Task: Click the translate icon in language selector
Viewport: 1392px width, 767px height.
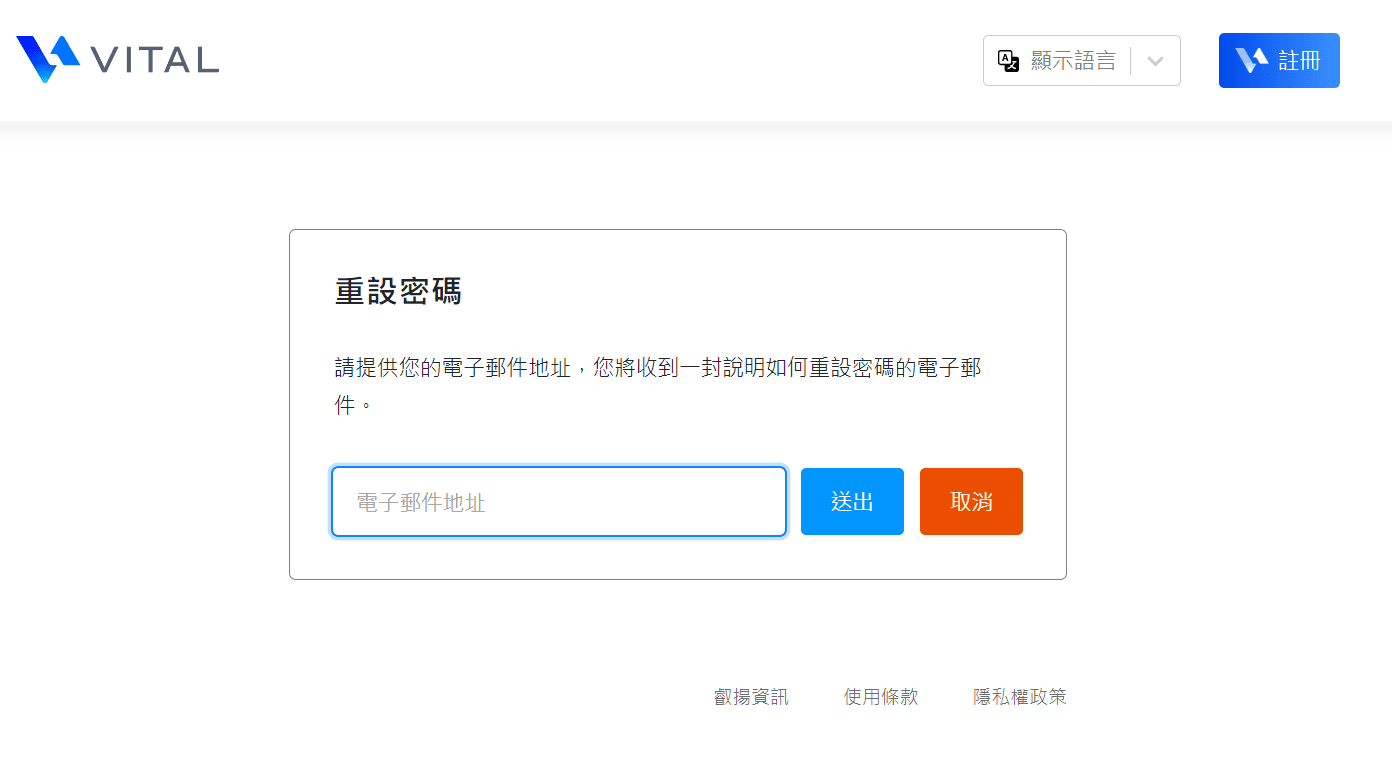Action: (x=1009, y=61)
